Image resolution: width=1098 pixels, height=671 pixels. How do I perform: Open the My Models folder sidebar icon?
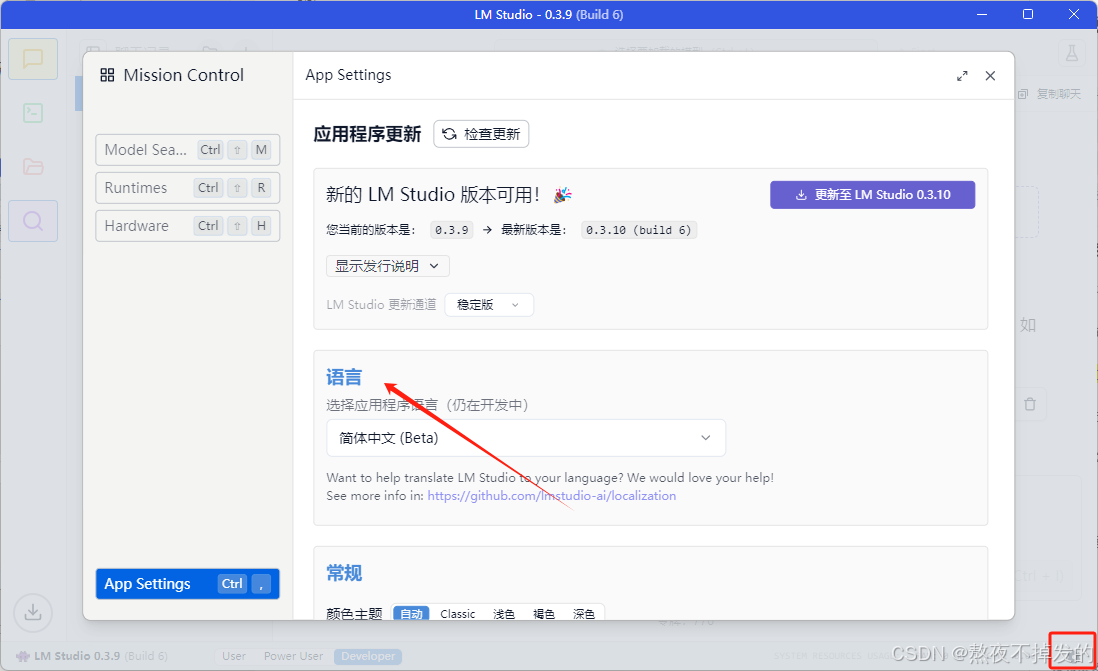point(33,167)
